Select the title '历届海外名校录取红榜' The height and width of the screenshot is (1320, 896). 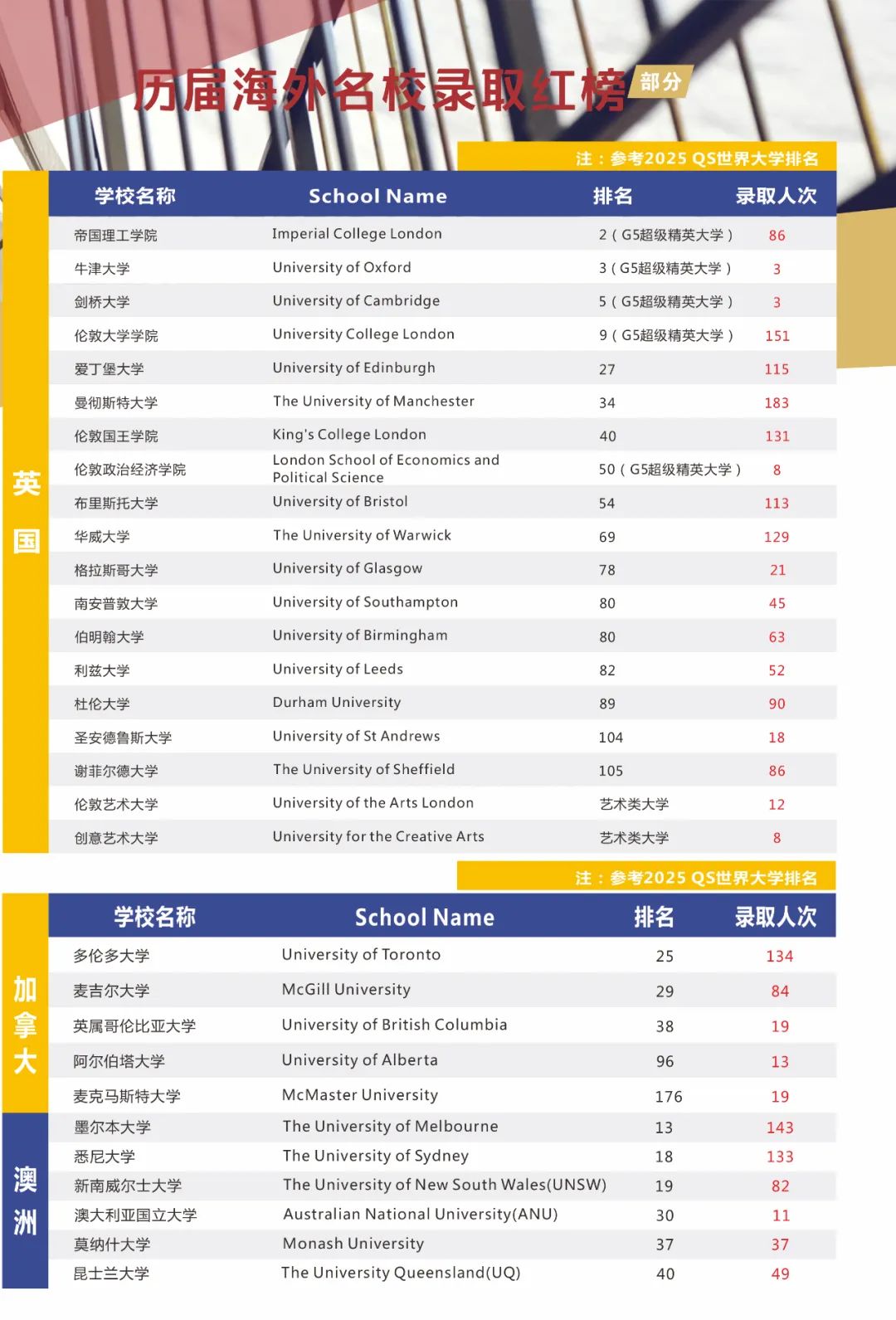[380, 90]
